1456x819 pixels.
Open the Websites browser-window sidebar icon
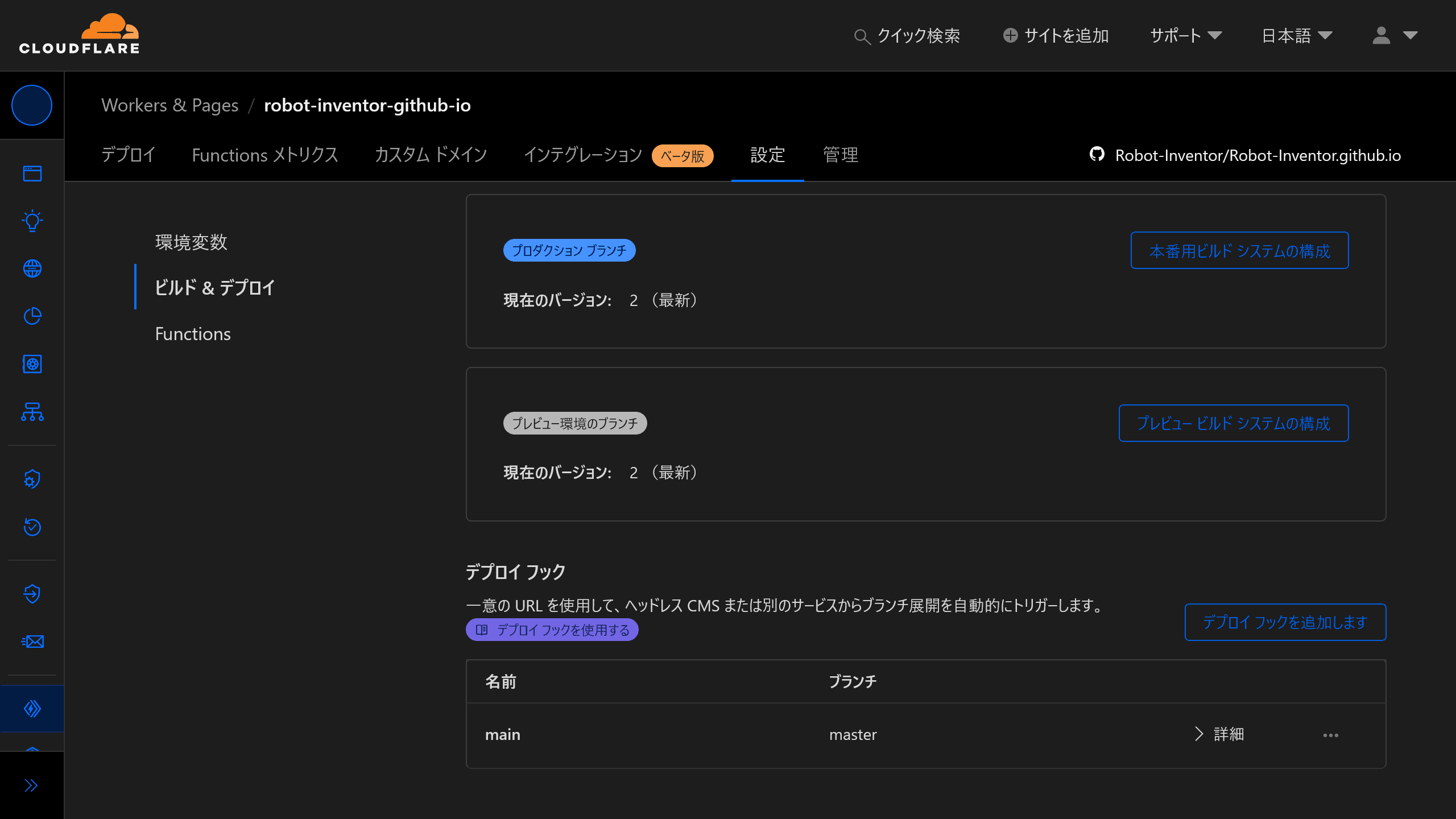[x=32, y=173]
